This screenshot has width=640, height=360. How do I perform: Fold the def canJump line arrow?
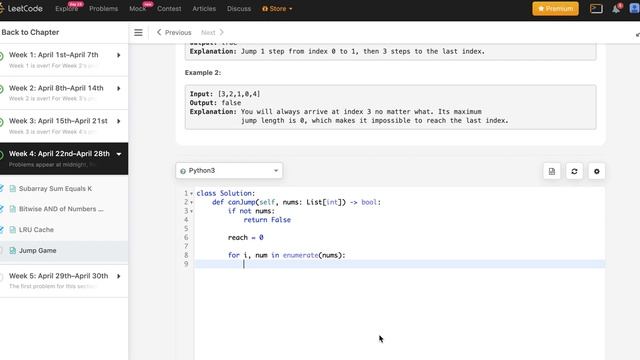[191, 202]
